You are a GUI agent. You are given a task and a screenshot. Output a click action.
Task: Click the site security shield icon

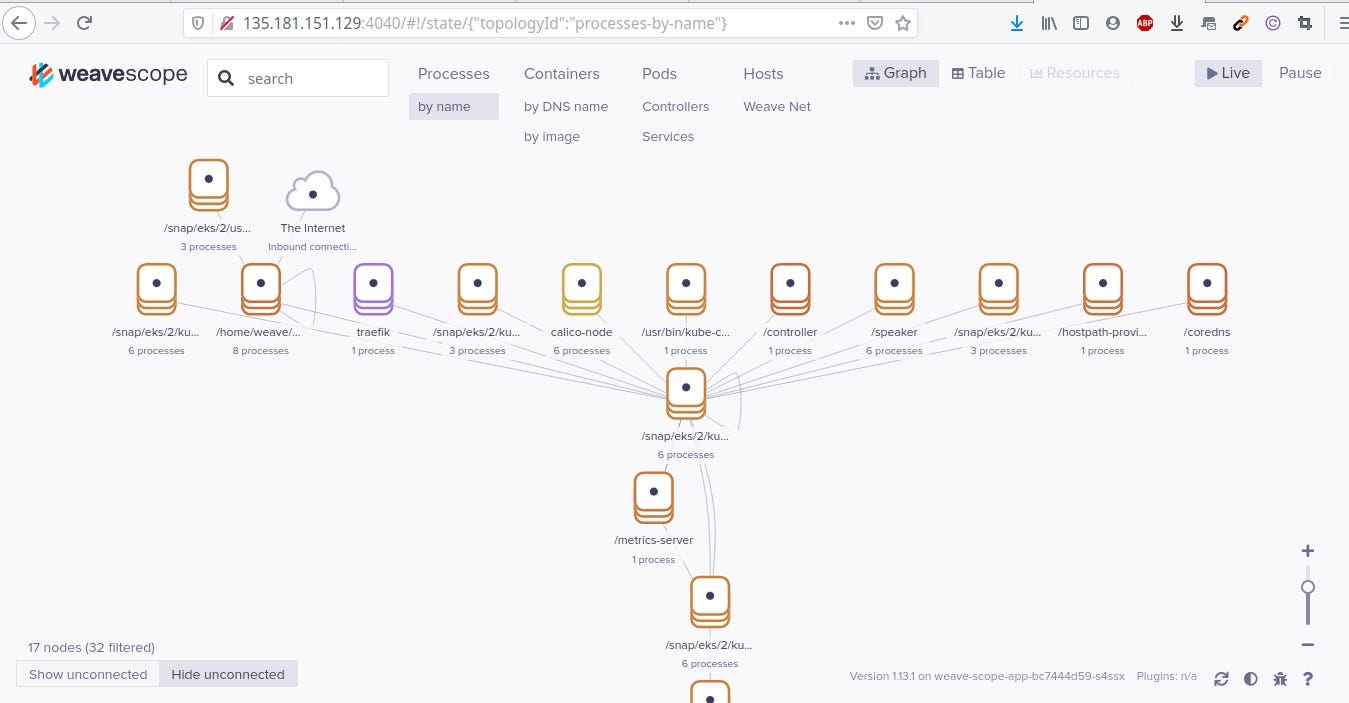[198, 22]
